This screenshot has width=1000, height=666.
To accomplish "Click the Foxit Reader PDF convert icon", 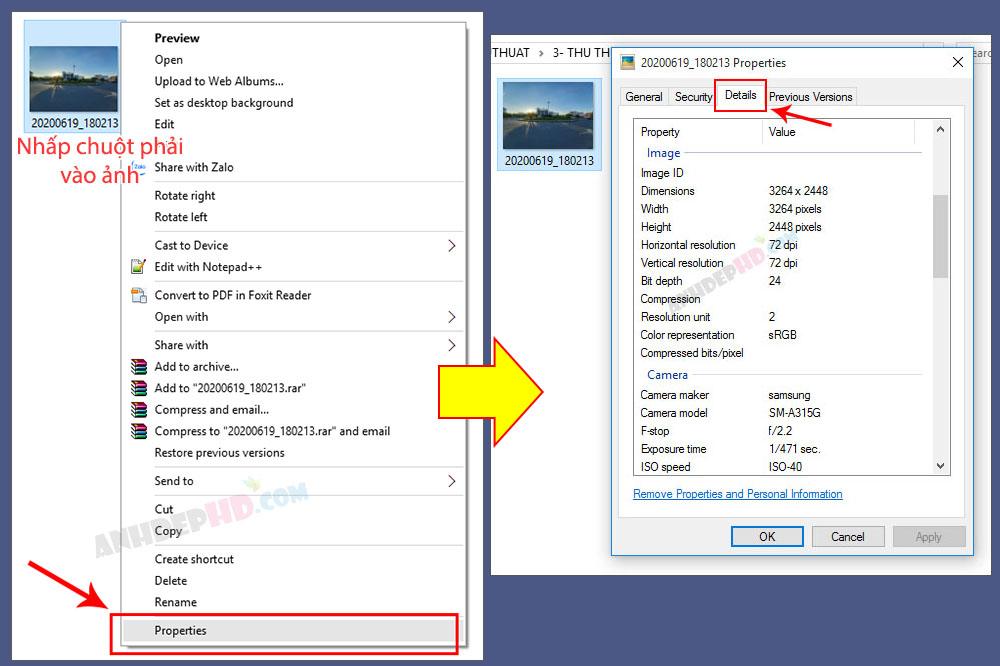I will point(138,295).
